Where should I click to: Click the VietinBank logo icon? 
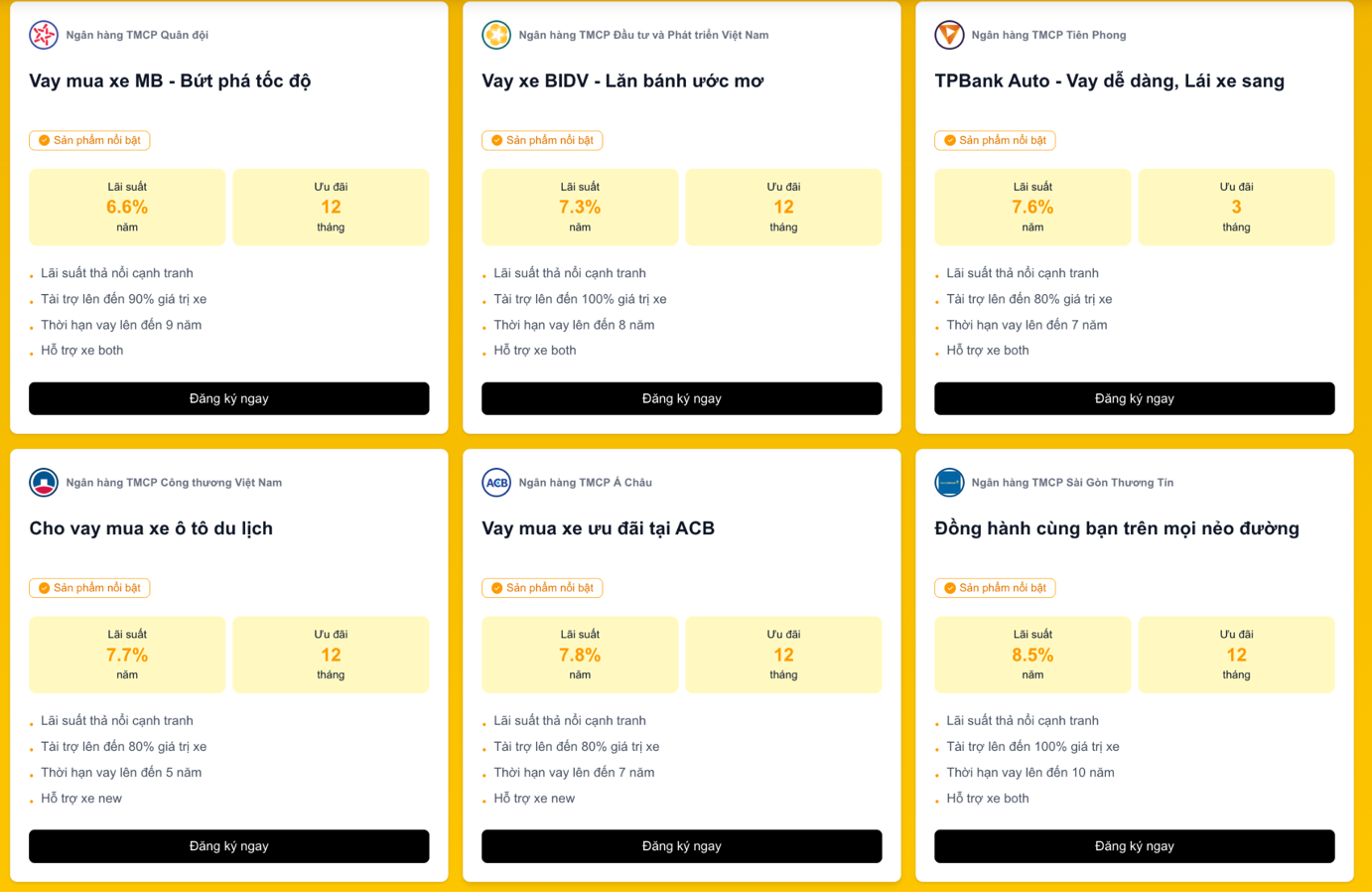tap(44, 483)
